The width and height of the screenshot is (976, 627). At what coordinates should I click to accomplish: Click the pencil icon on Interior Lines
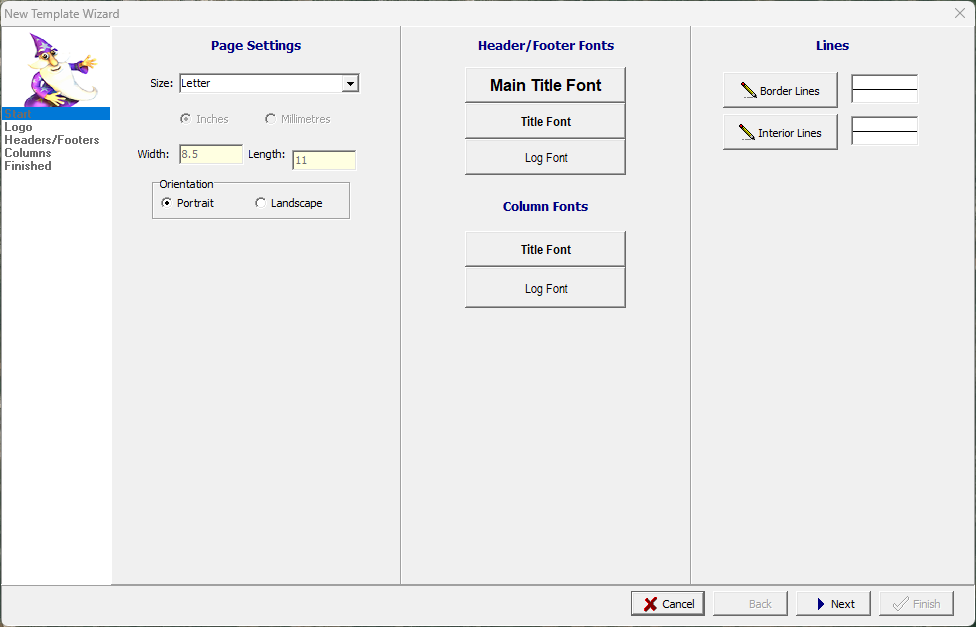[x=746, y=133]
